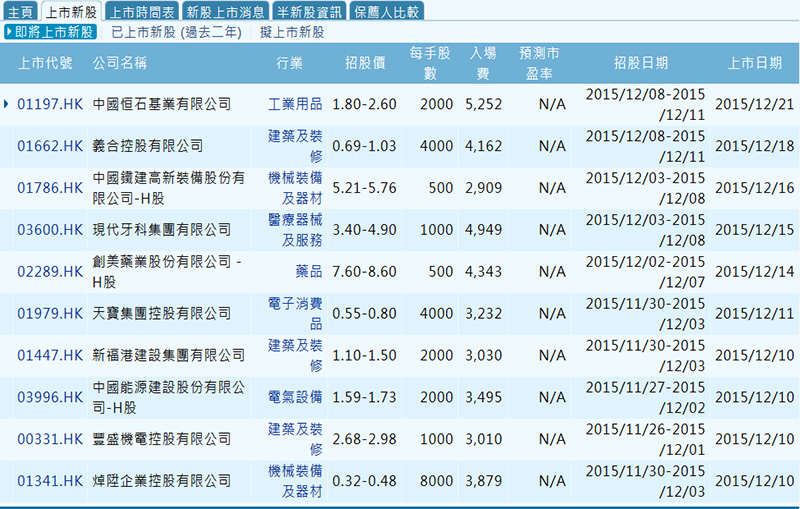Screen dimensions: 800x509
Task: Select company name 中國鐵建高新裝備股份有限公司-H股
Action: [x=168, y=188]
